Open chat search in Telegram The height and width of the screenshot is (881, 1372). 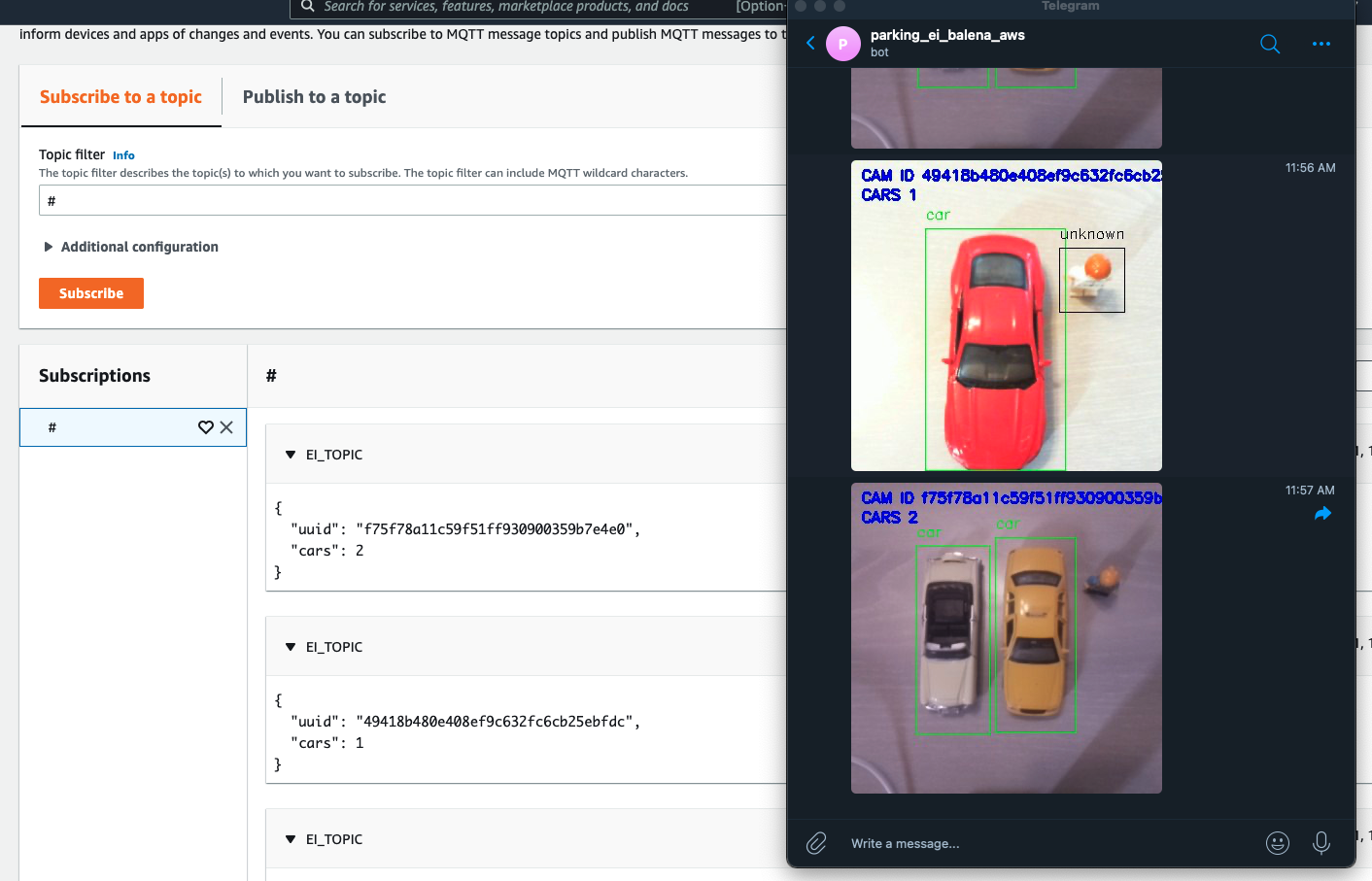pyautogui.click(x=1269, y=44)
